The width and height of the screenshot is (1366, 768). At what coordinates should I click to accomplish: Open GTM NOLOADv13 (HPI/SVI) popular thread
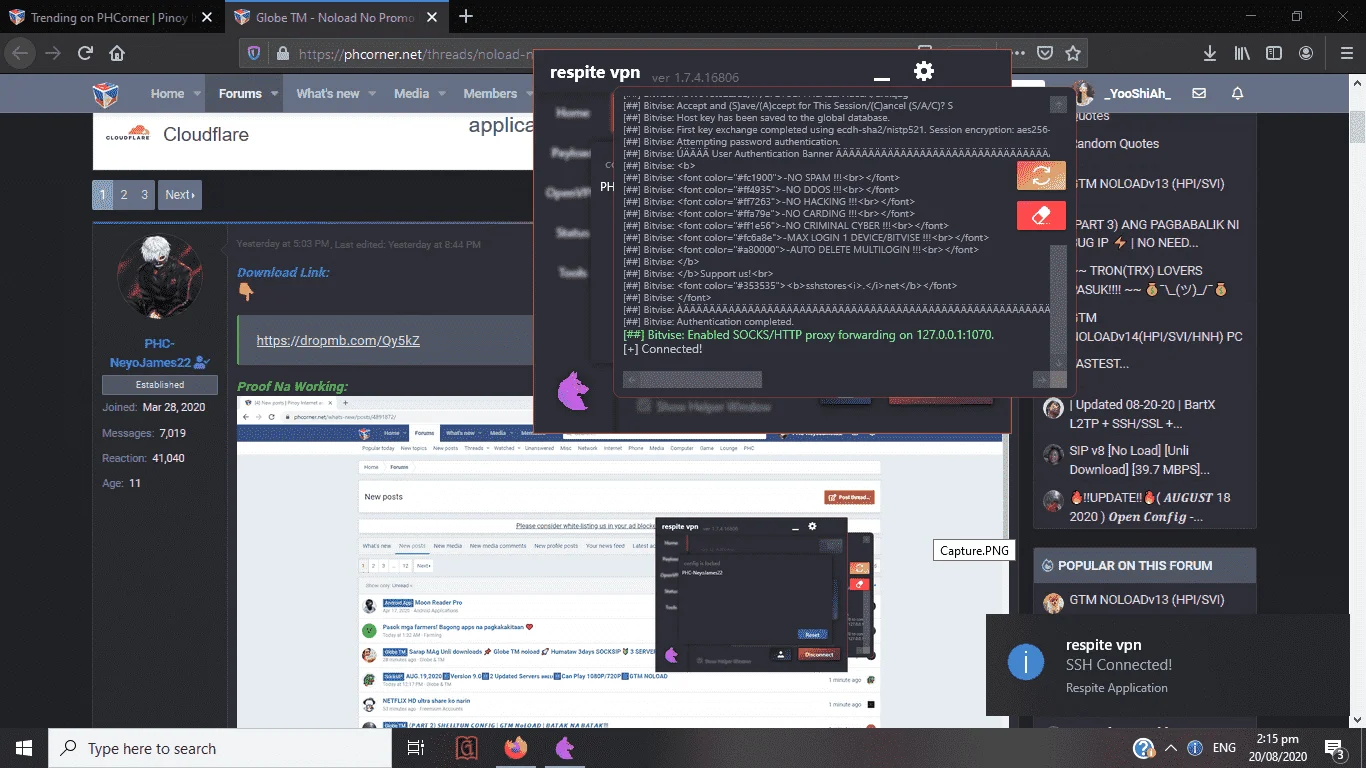click(x=1146, y=600)
